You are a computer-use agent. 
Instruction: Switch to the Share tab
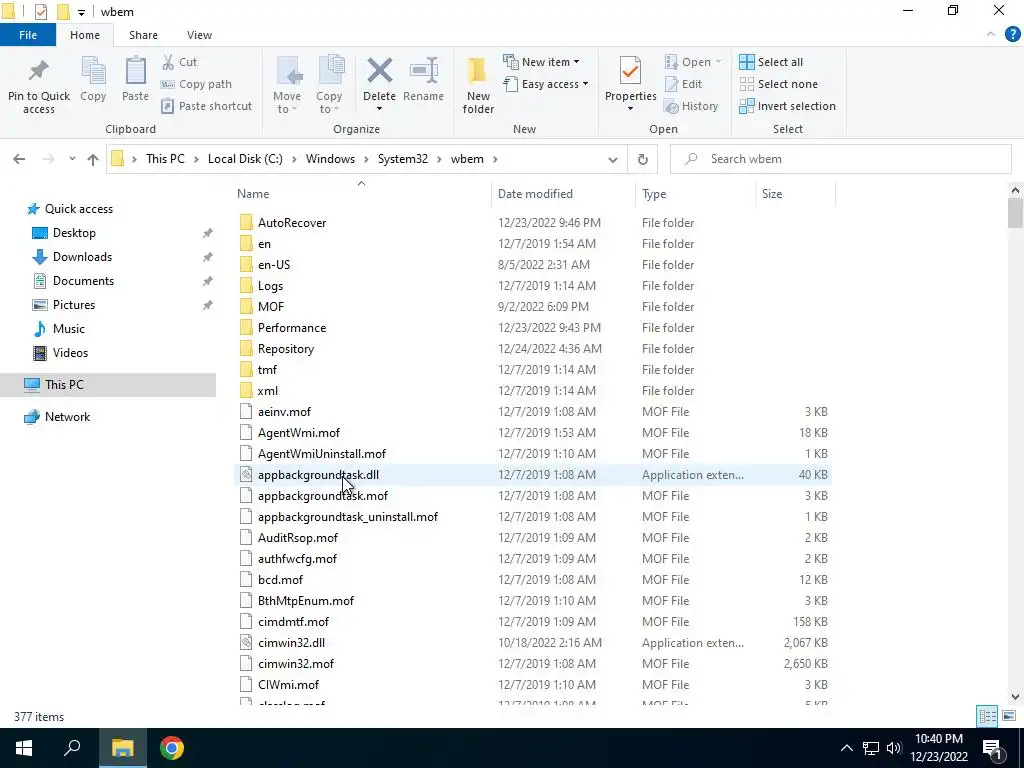click(143, 35)
